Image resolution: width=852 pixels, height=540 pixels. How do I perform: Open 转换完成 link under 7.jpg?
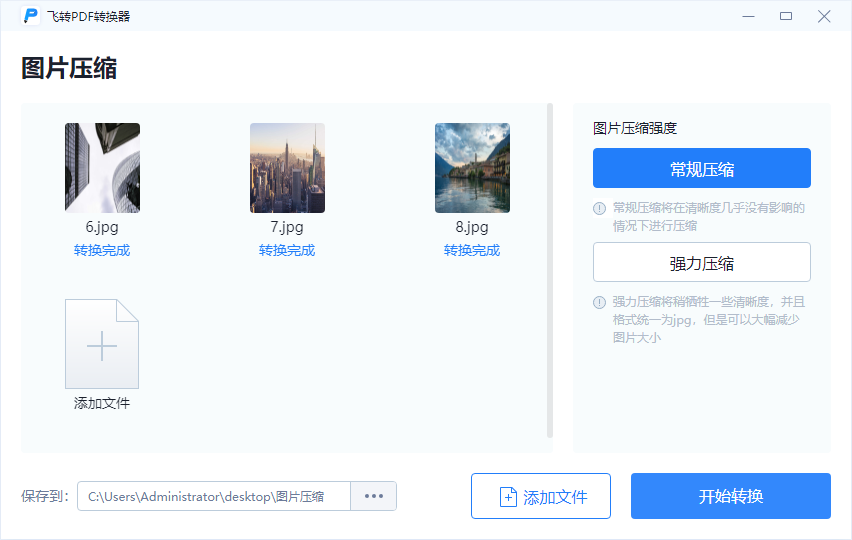[287, 250]
